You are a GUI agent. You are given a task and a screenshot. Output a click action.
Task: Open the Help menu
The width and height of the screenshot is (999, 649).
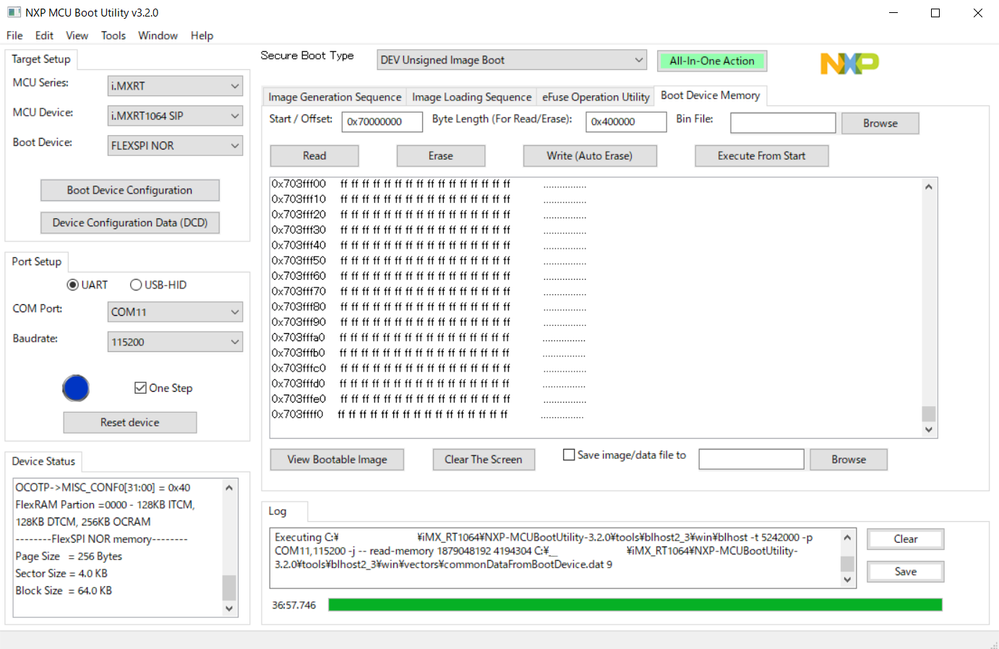(202, 36)
